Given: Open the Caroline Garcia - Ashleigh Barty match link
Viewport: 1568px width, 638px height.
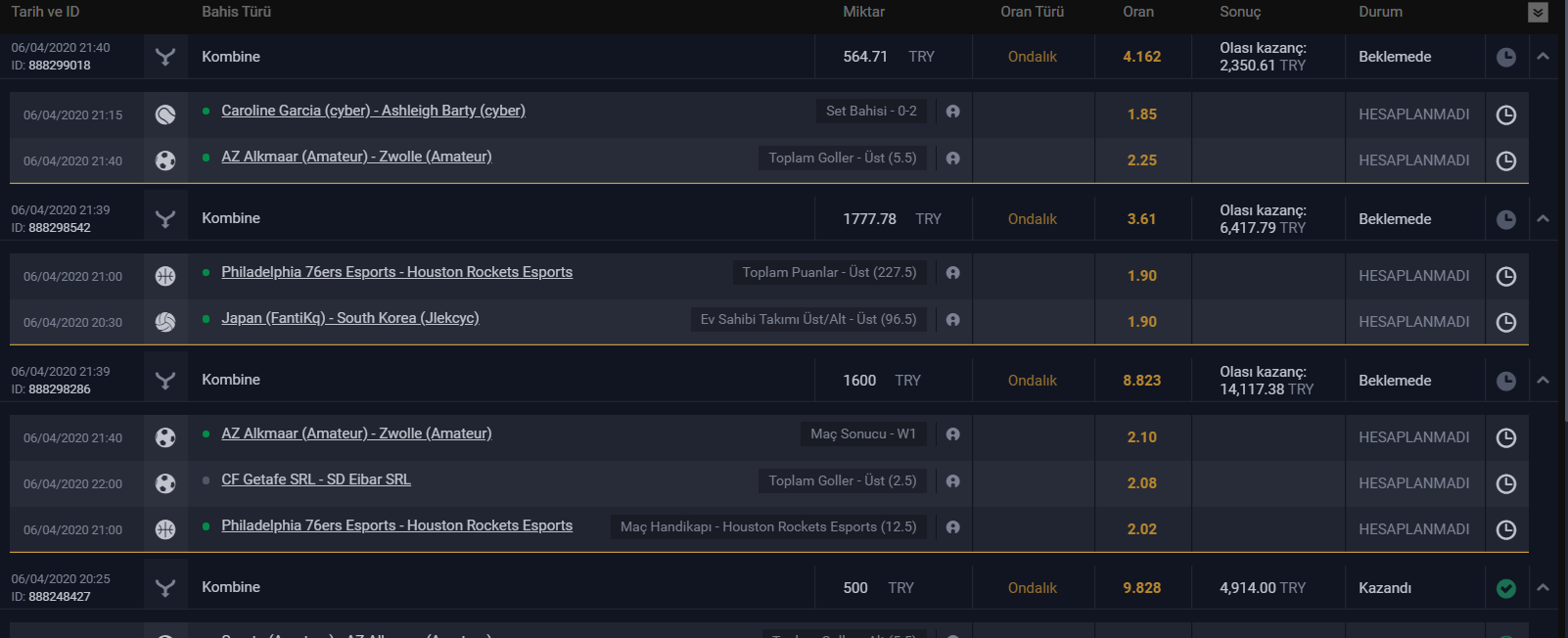Looking at the screenshot, I should click(373, 111).
